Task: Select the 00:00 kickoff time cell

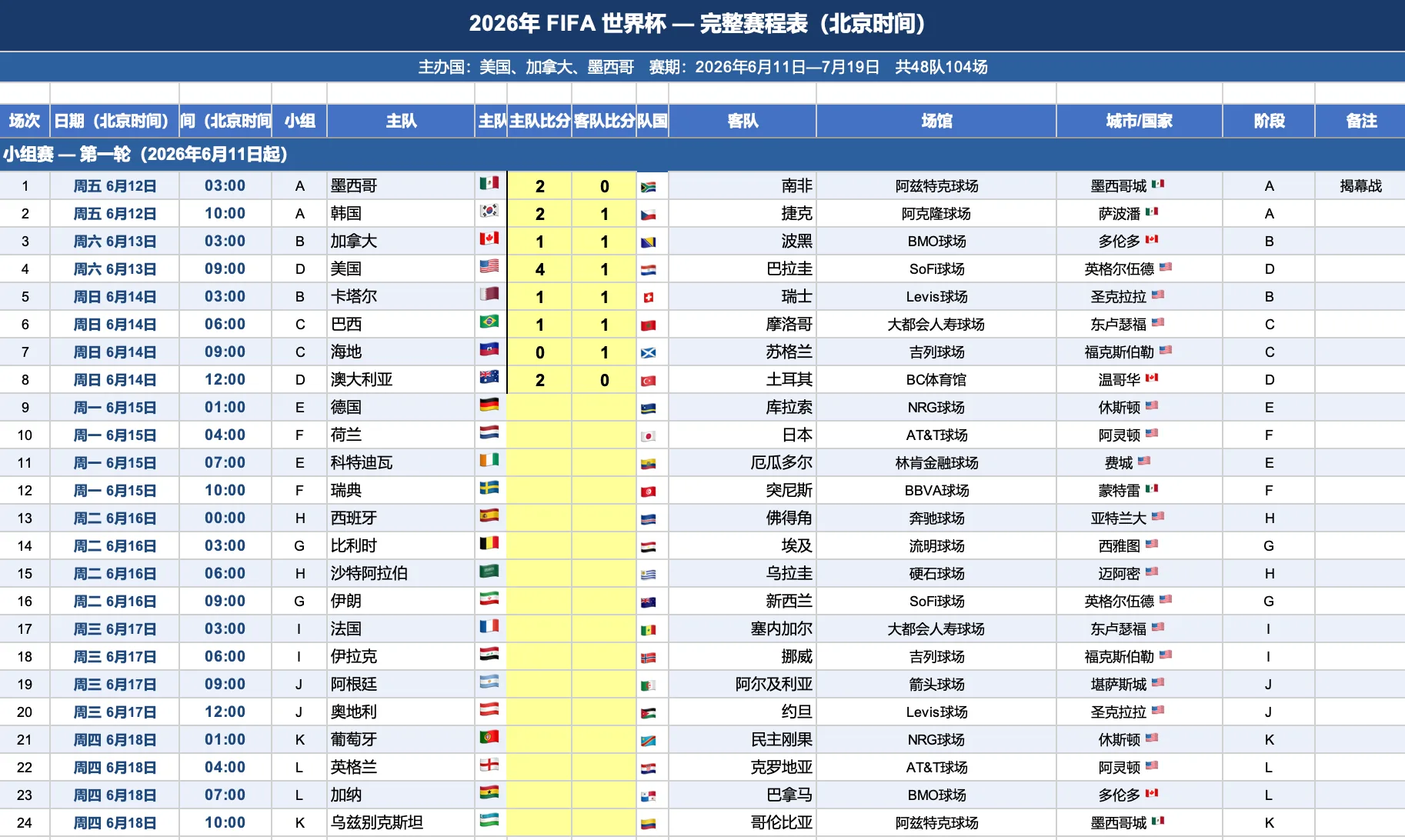Action: [225, 518]
